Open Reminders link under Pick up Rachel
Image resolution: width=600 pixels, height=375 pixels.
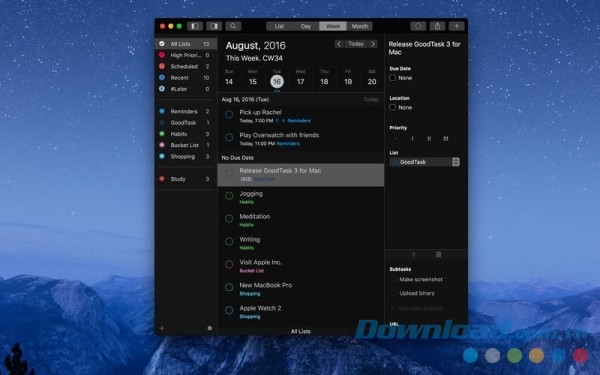299,121
